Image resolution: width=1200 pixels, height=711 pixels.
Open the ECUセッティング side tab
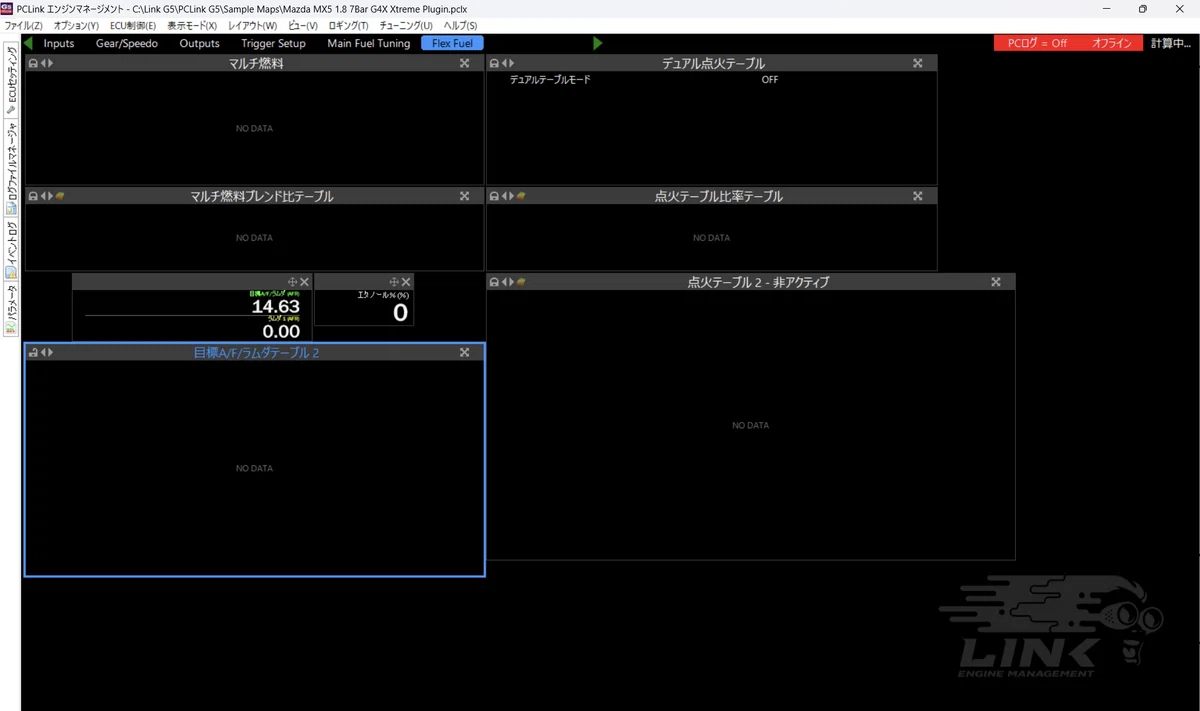(x=11, y=80)
